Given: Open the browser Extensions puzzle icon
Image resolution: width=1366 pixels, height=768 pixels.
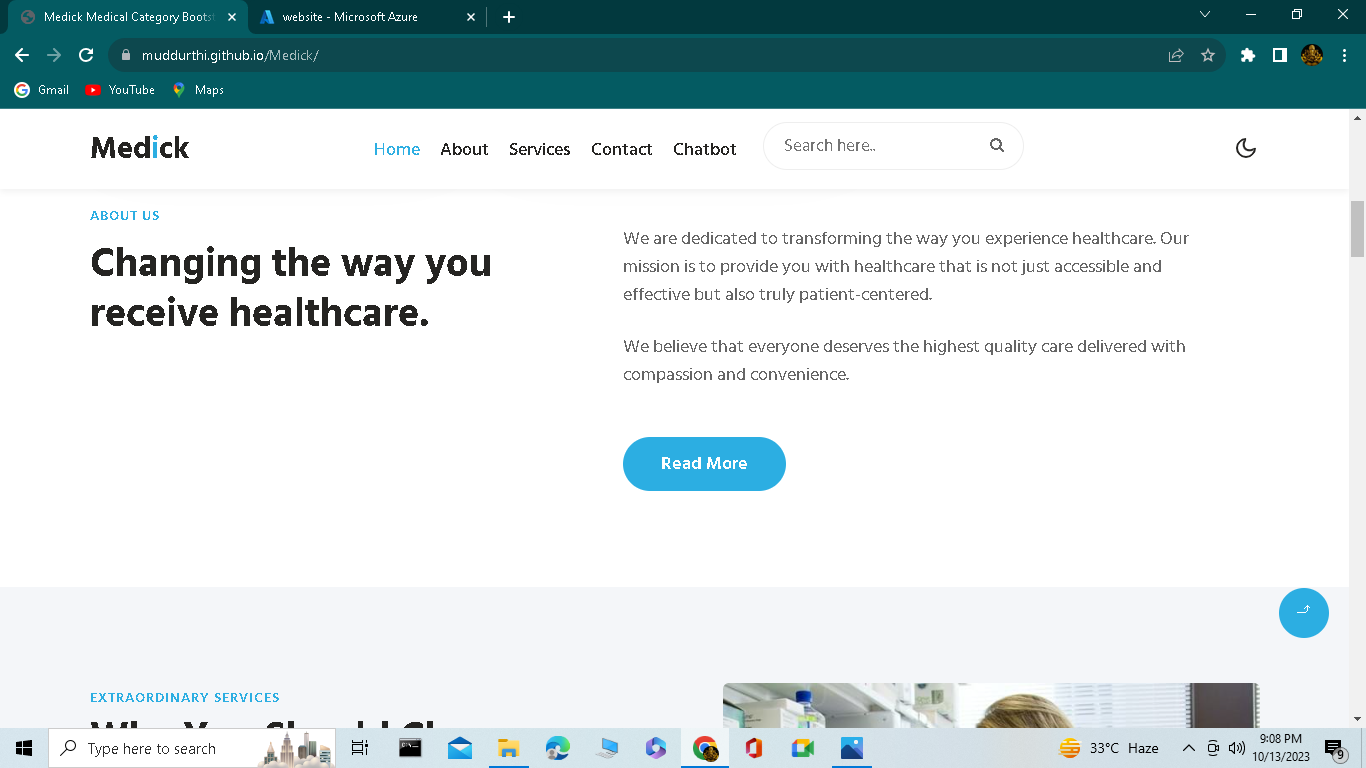Looking at the screenshot, I should click(x=1247, y=55).
